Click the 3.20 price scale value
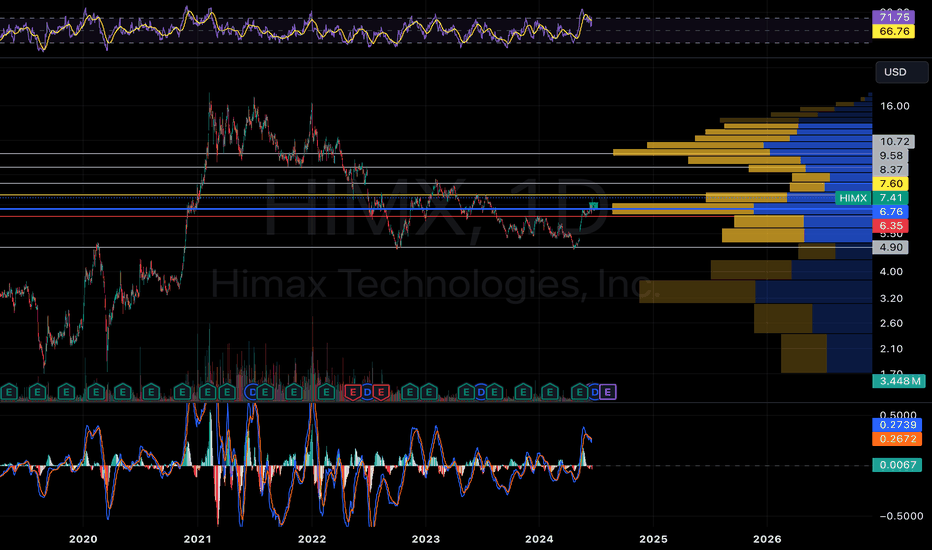932x550 pixels. point(891,298)
